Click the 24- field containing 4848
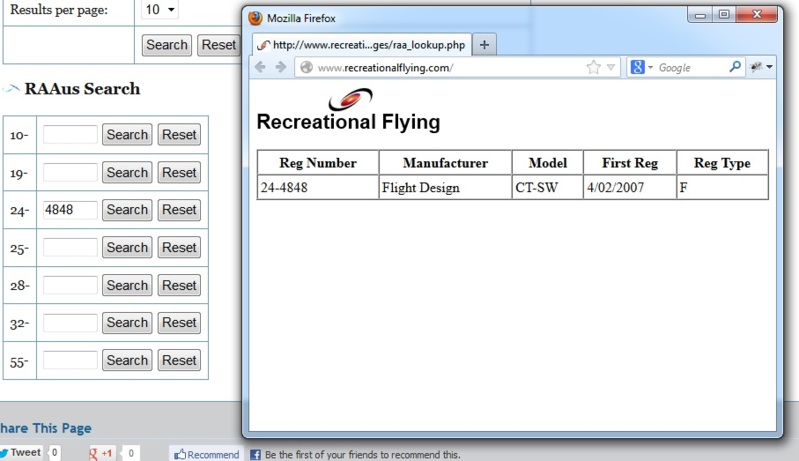Viewport: 799px width, 461px height. (70, 210)
